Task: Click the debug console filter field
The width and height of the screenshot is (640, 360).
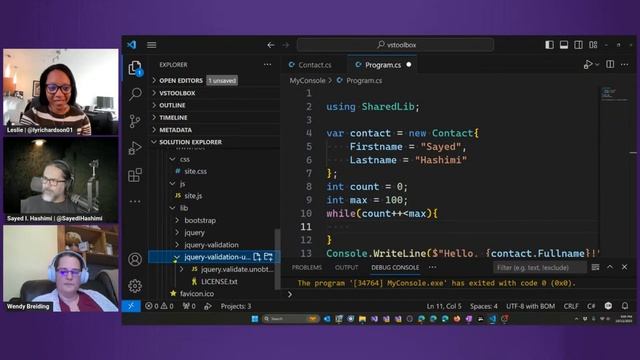Action: 540,267
